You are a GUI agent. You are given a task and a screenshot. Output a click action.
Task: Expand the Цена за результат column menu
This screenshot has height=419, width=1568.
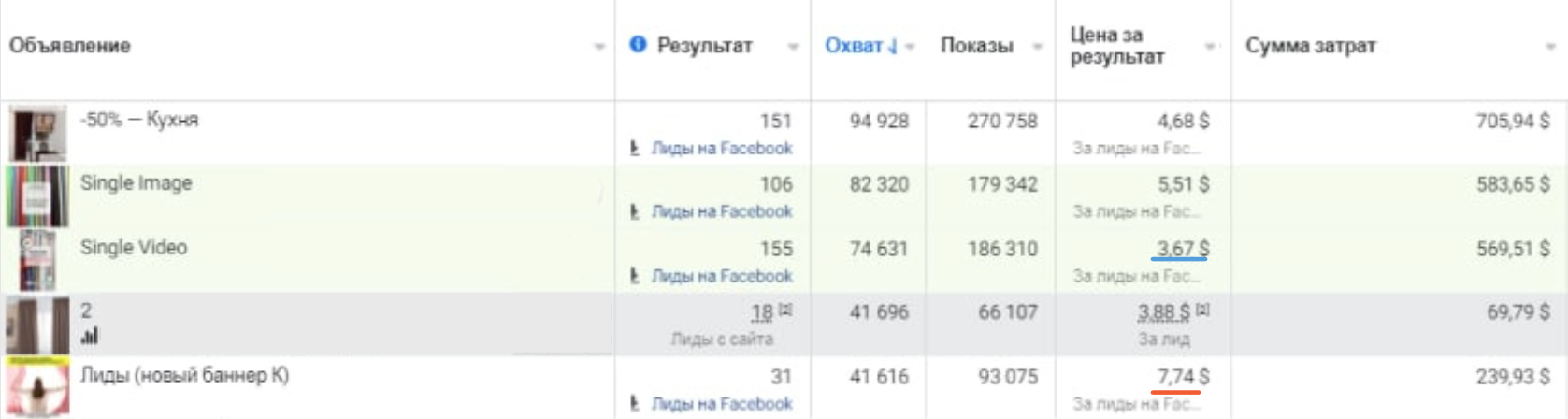[1211, 47]
